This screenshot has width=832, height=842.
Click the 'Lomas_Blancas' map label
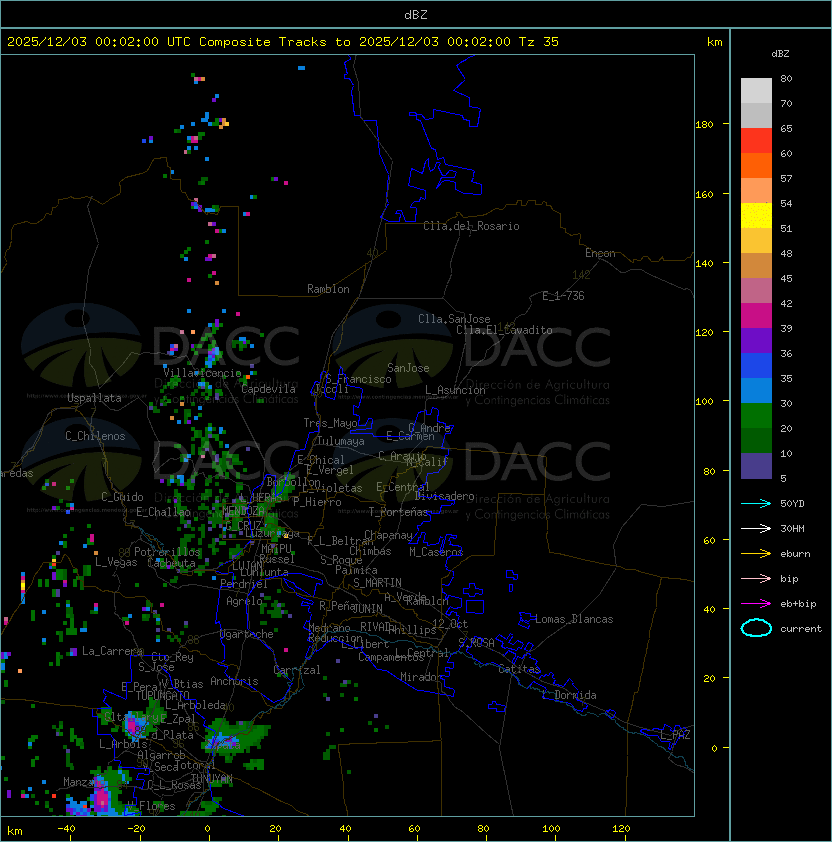coord(574,619)
